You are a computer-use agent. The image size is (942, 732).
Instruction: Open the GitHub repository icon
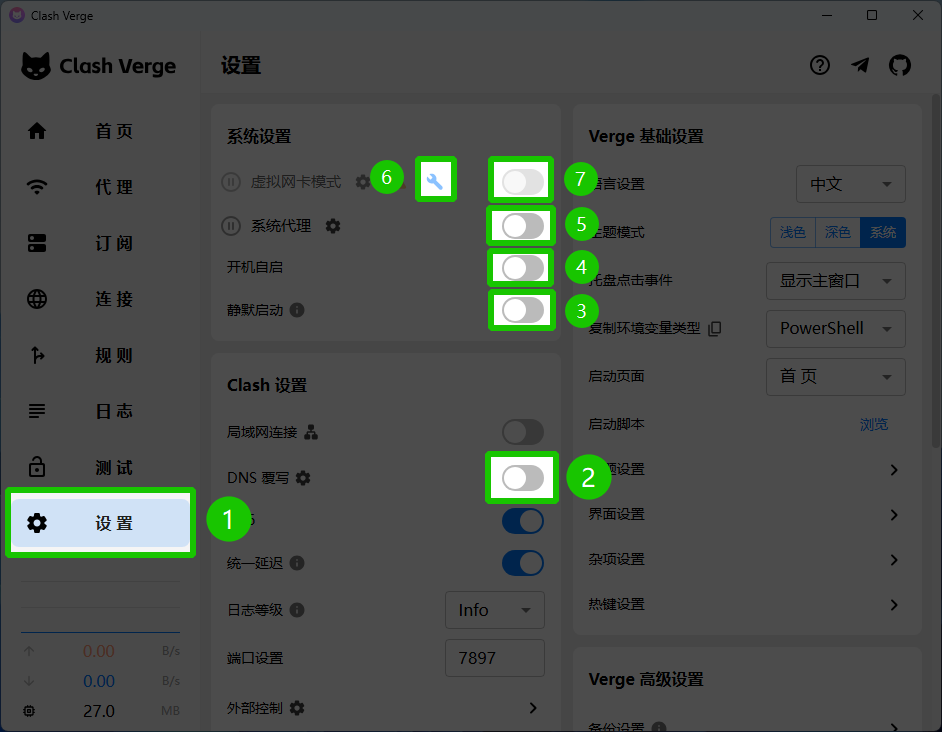tap(900, 65)
